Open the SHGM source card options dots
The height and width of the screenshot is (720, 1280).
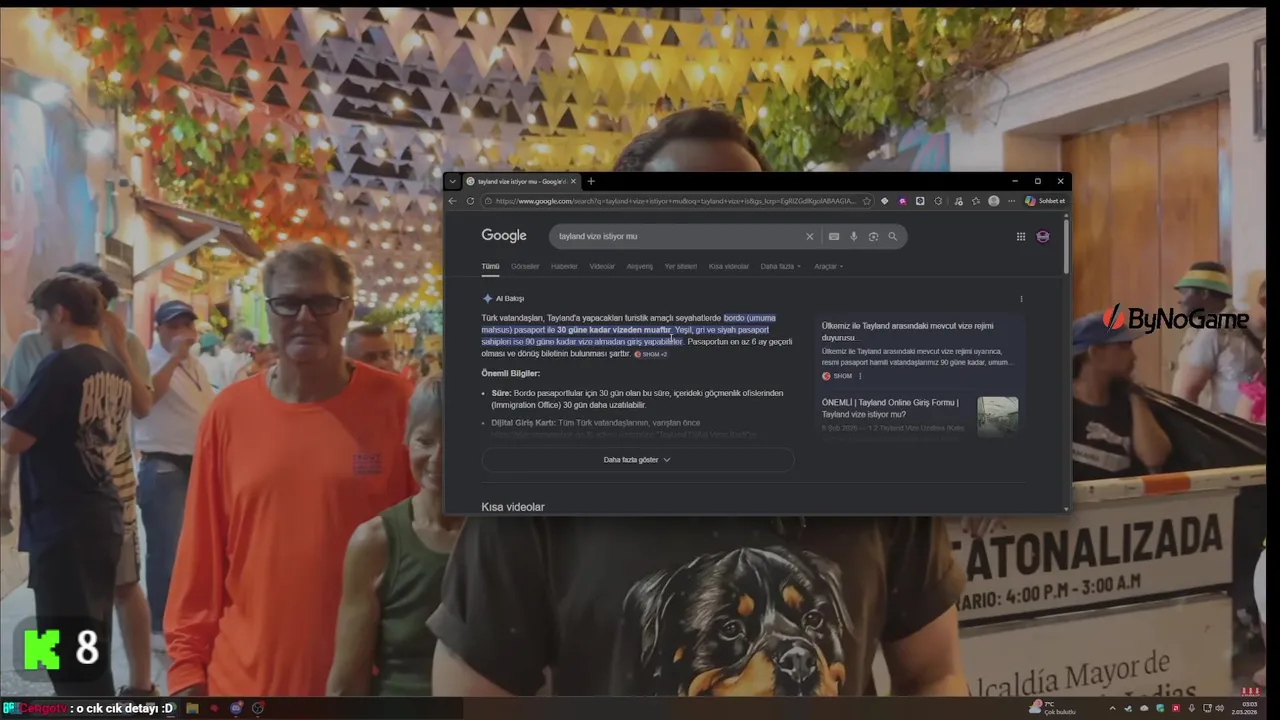(x=860, y=376)
